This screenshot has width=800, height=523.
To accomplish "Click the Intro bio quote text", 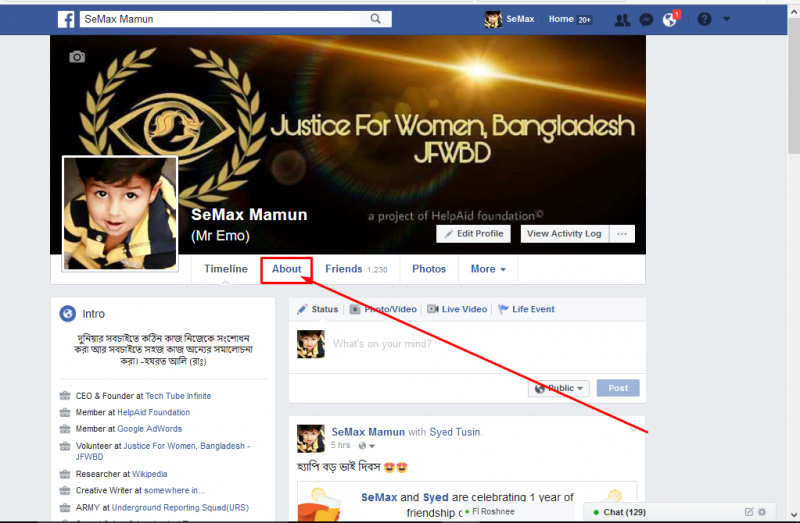I will (163, 350).
